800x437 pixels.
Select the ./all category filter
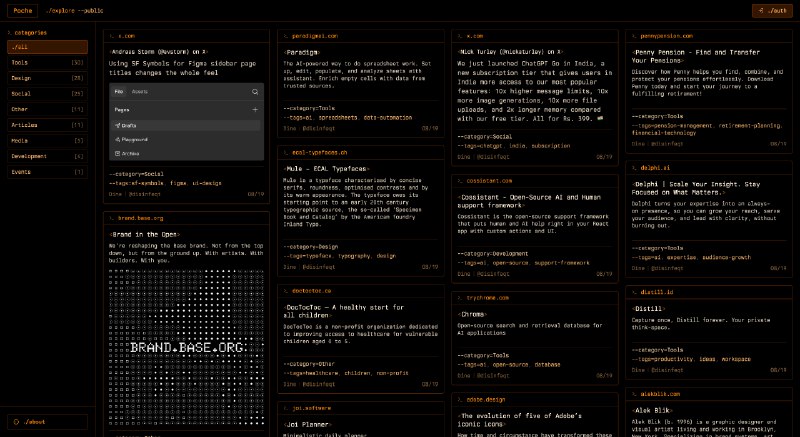(x=48, y=47)
